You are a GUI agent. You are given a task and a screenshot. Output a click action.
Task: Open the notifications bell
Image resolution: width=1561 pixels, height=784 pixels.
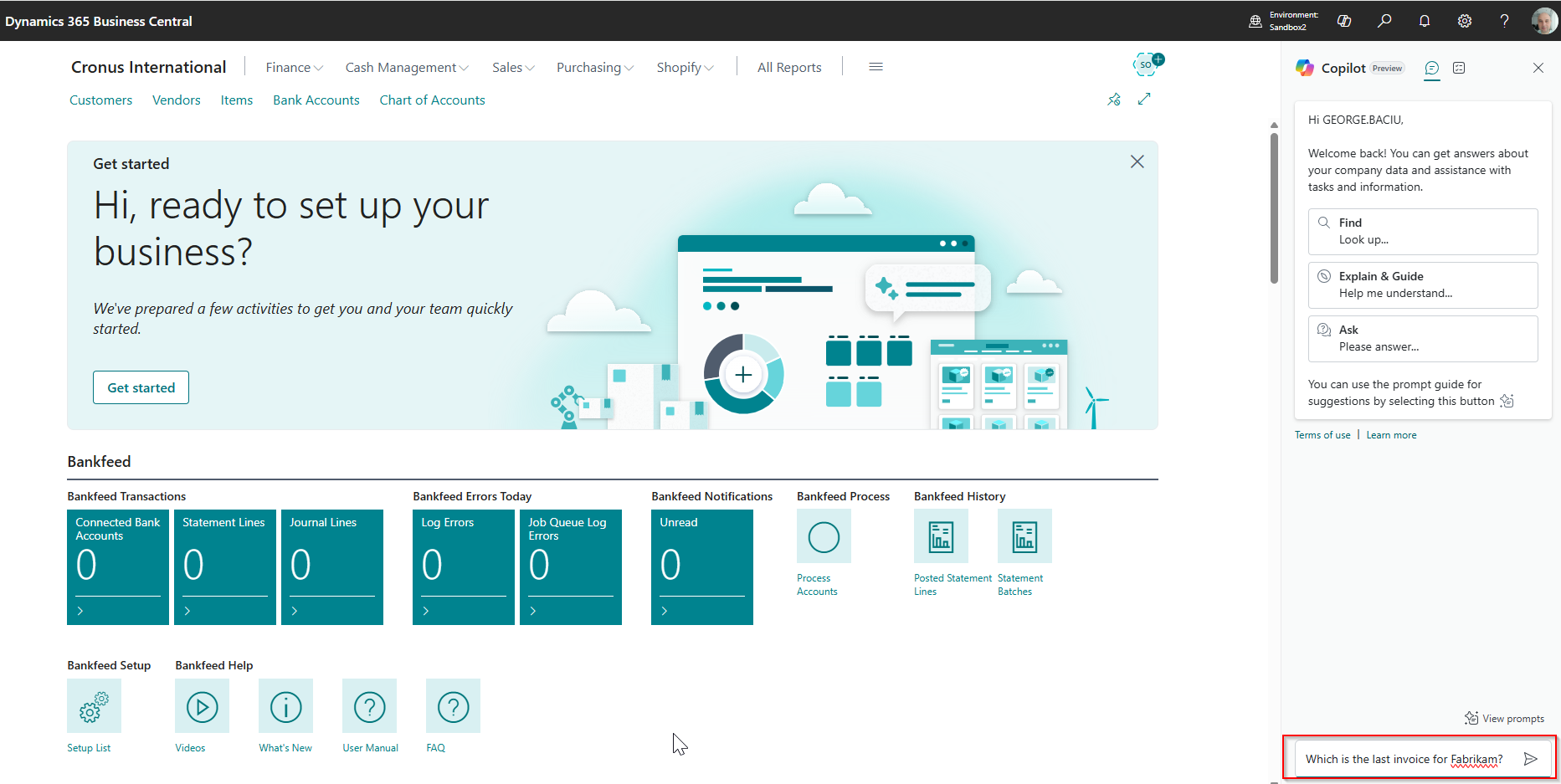tap(1425, 21)
